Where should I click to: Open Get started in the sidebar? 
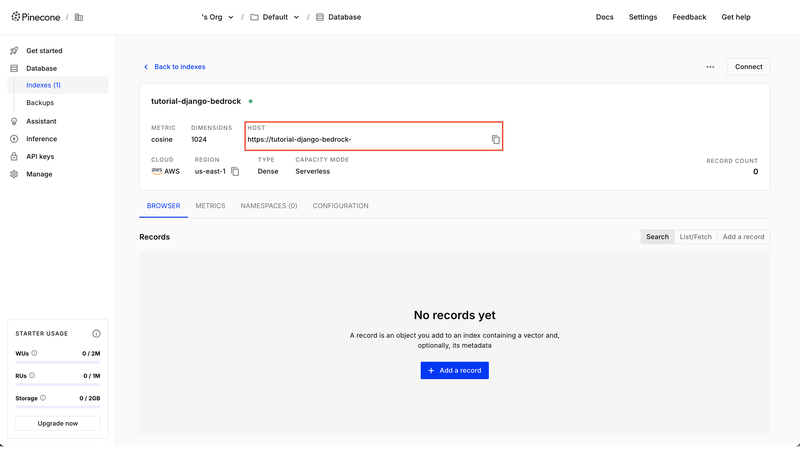click(x=44, y=51)
